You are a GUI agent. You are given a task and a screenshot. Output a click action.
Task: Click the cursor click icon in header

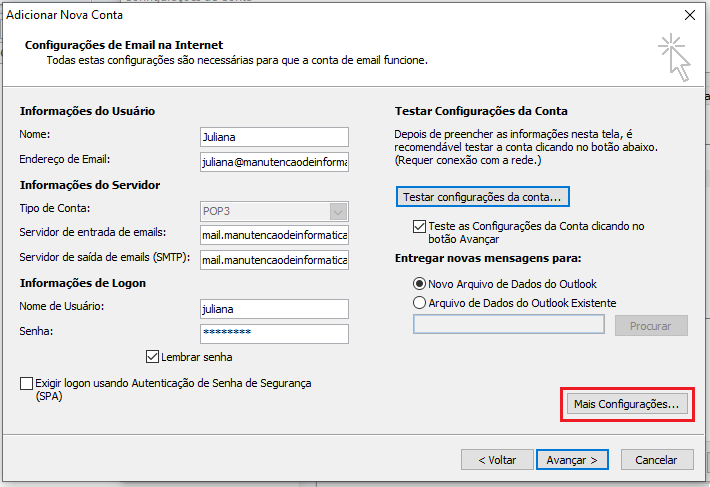point(675,57)
